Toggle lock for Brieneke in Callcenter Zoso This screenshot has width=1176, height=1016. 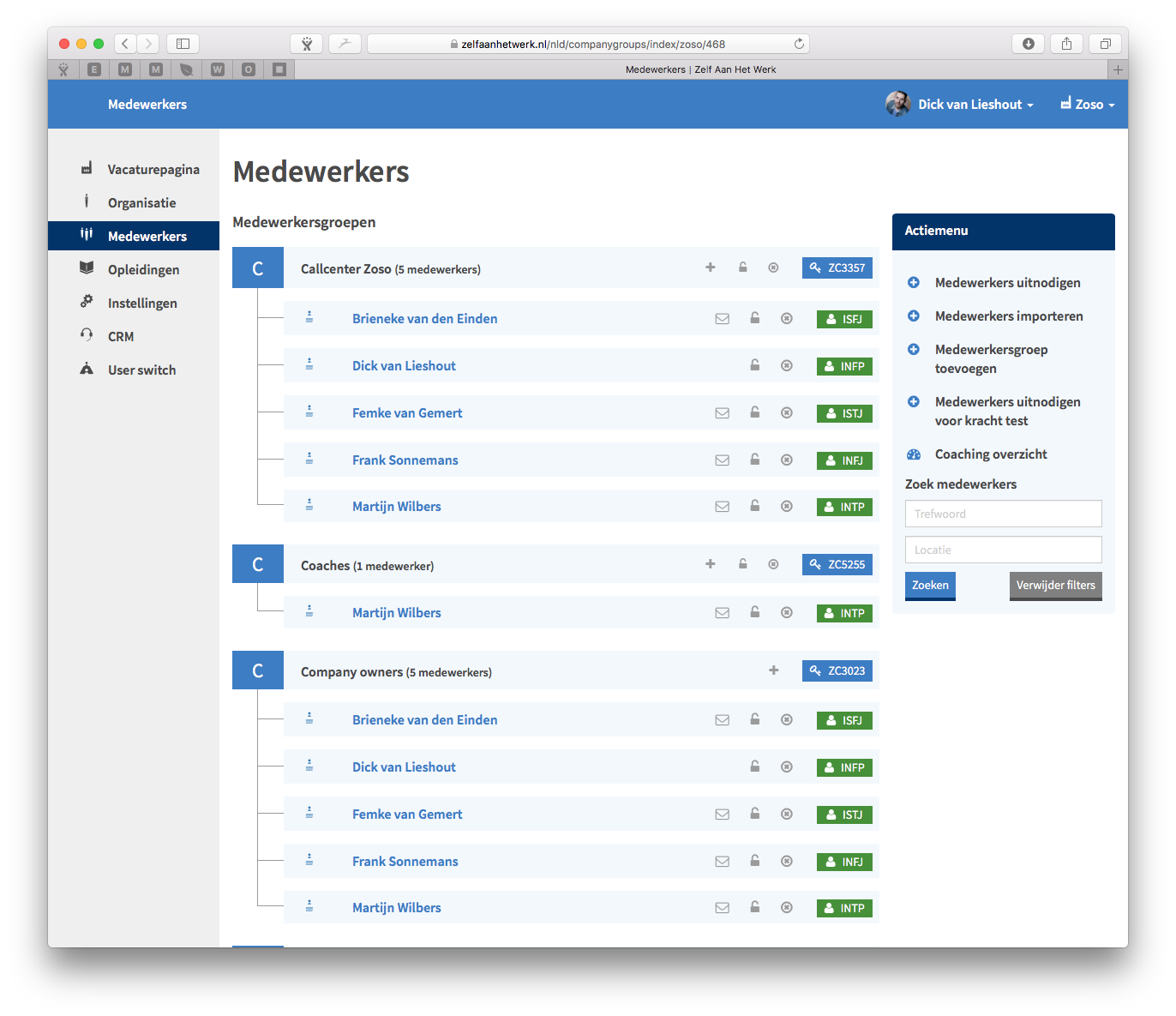coord(755,318)
